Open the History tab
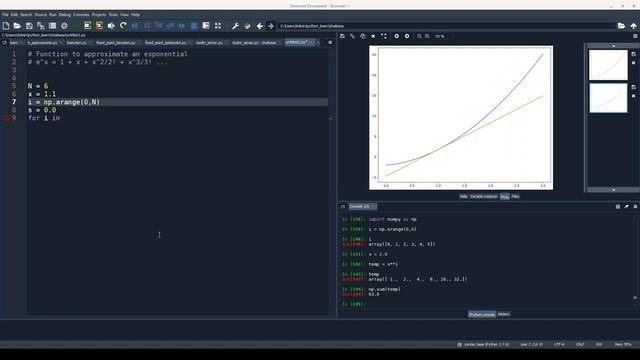 point(504,314)
